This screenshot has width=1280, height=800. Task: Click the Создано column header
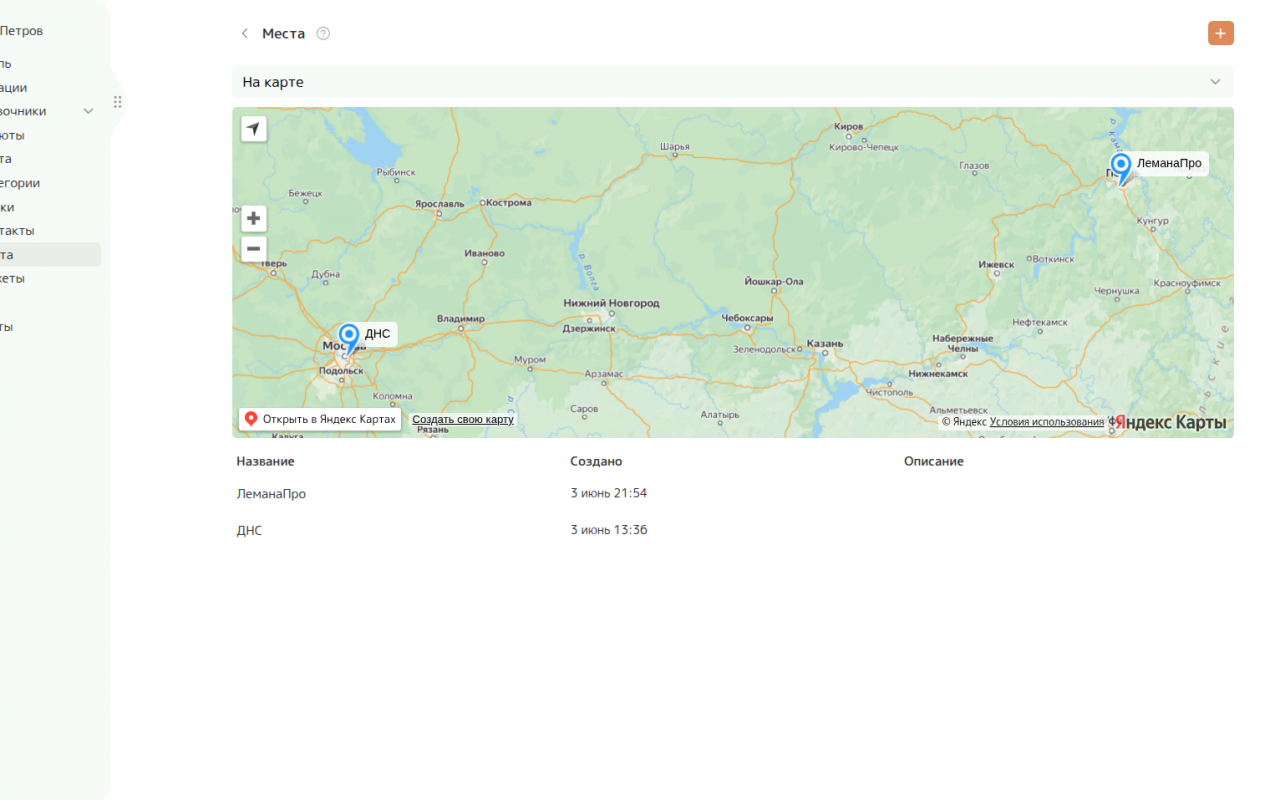[x=596, y=461]
